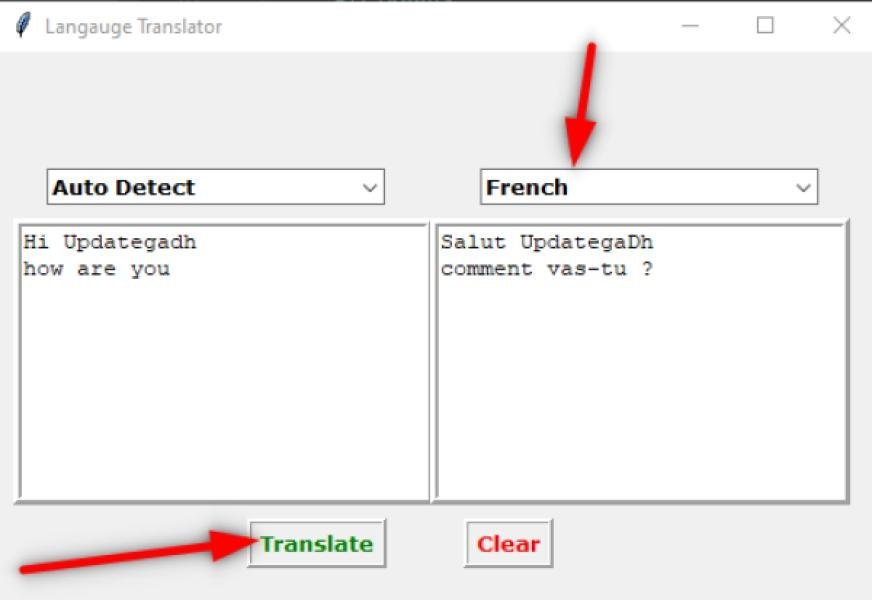Click the French translation 'Salut UpdategaDh'

coord(546,241)
